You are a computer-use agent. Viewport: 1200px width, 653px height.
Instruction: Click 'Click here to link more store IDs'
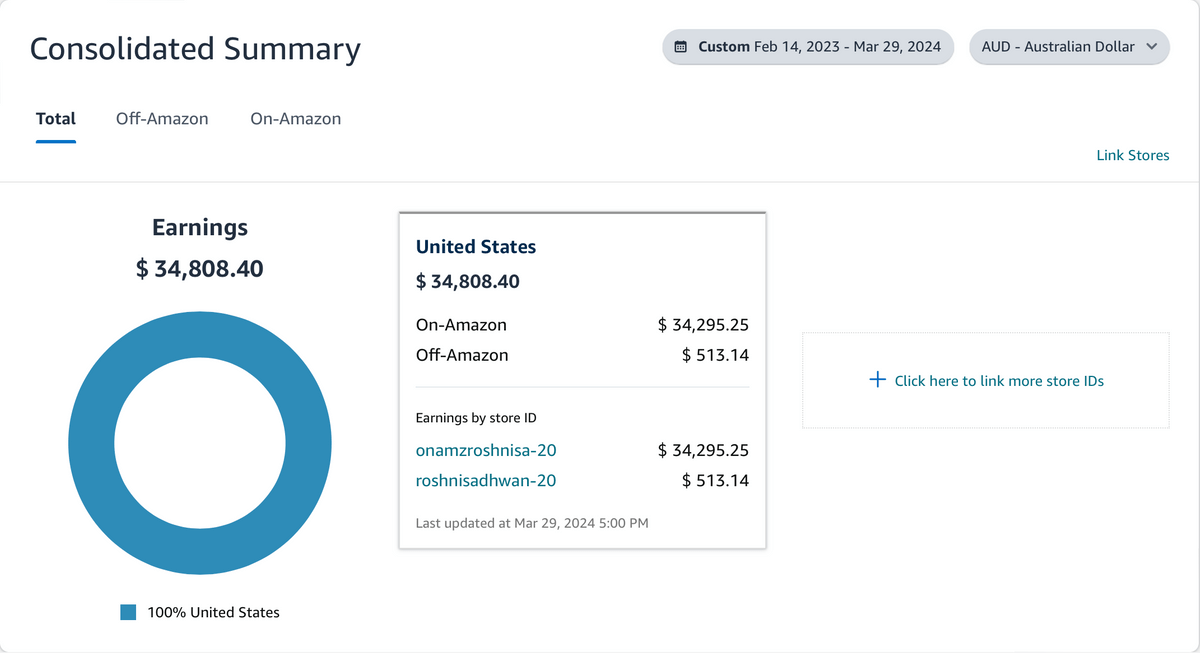point(998,381)
